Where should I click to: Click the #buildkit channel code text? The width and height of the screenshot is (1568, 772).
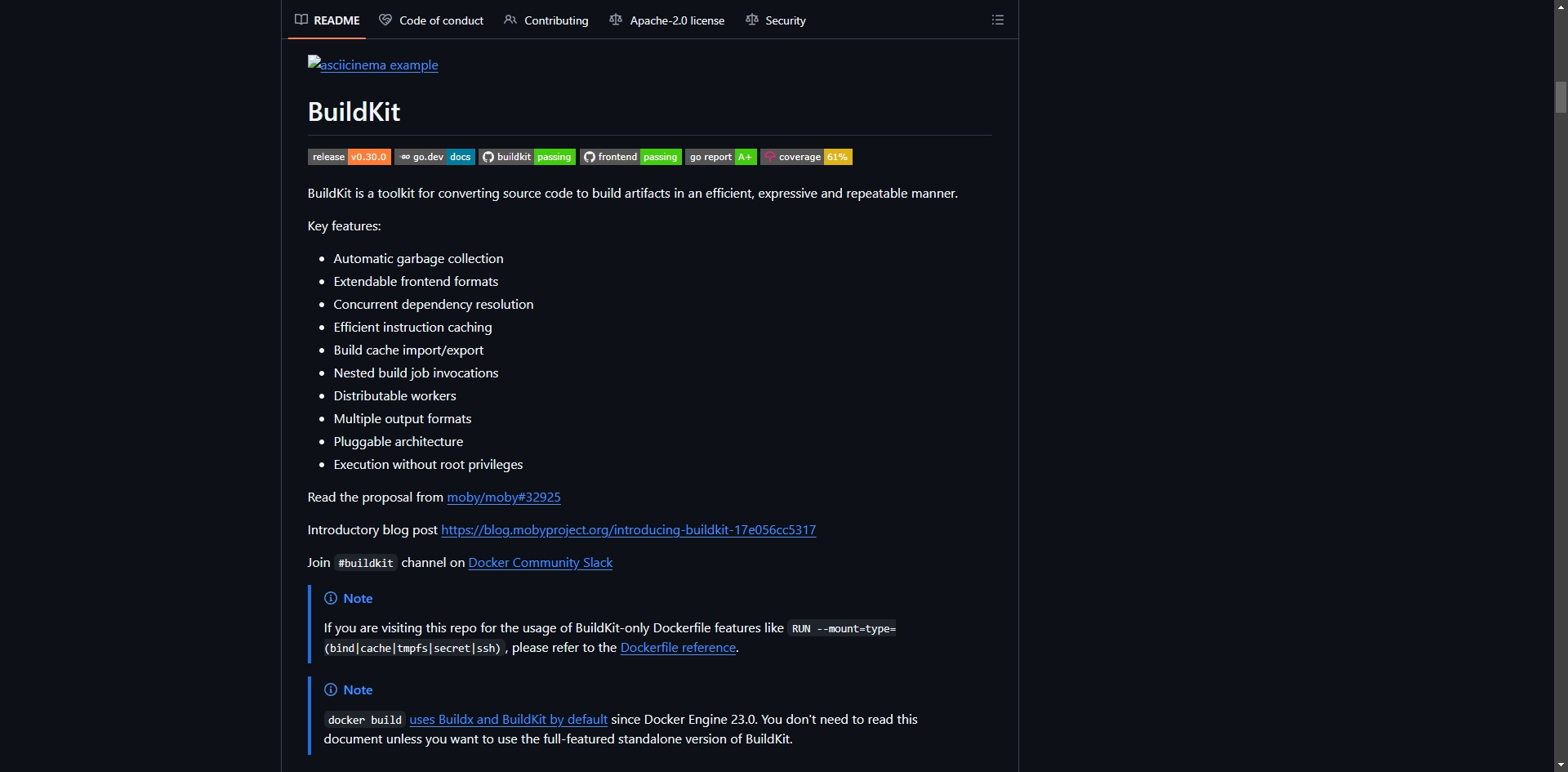tap(366, 563)
